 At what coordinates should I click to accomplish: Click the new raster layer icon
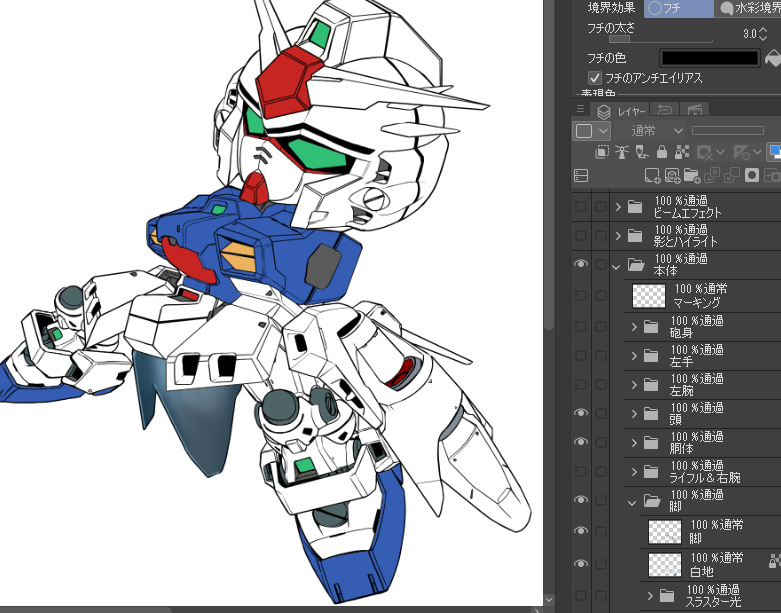[652, 175]
